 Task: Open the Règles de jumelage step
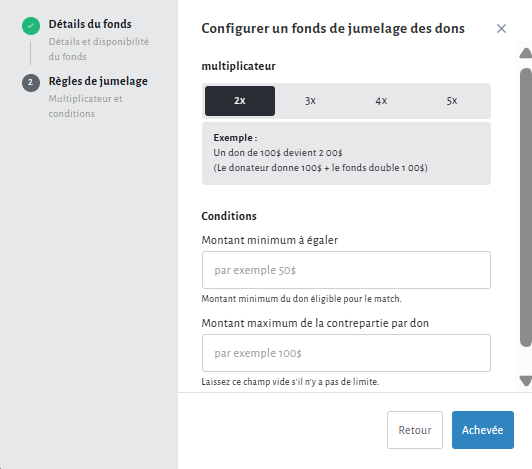pos(98,81)
